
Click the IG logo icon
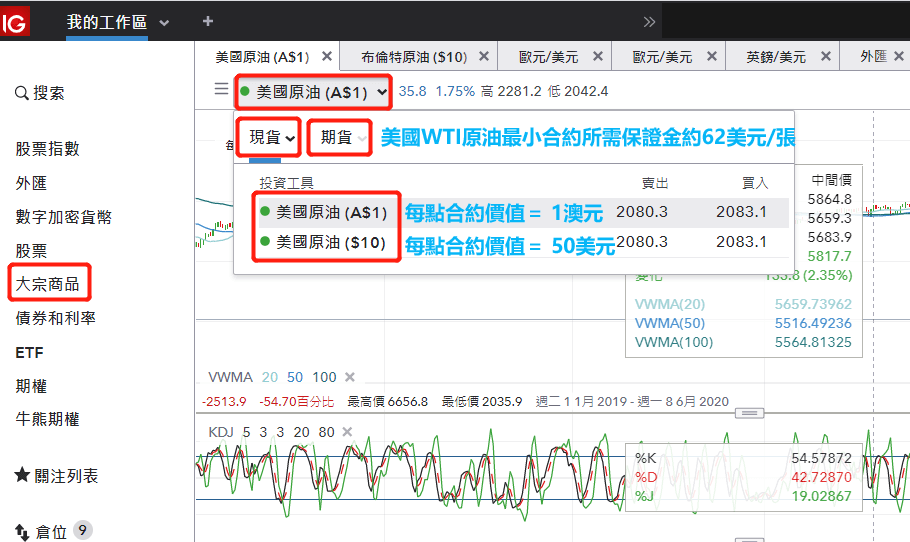tap(16, 22)
